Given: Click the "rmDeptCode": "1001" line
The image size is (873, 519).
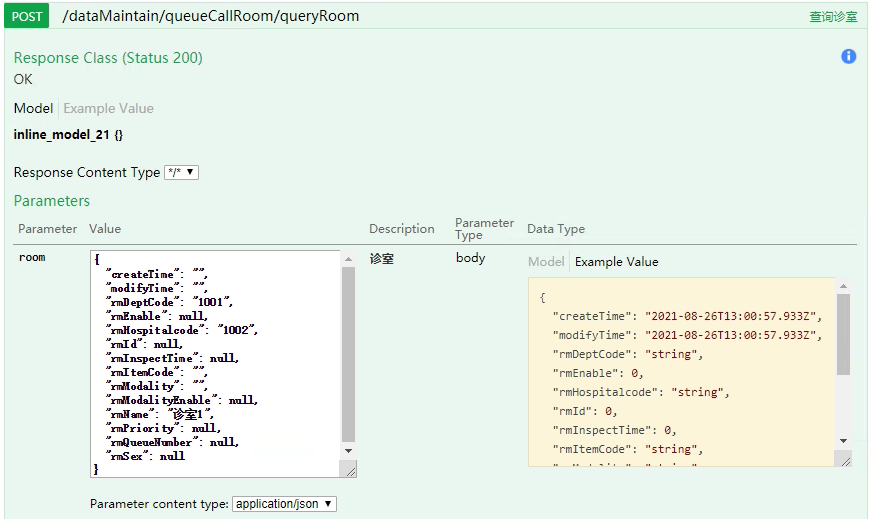Looking at the screenshot, I should point(169,302).
